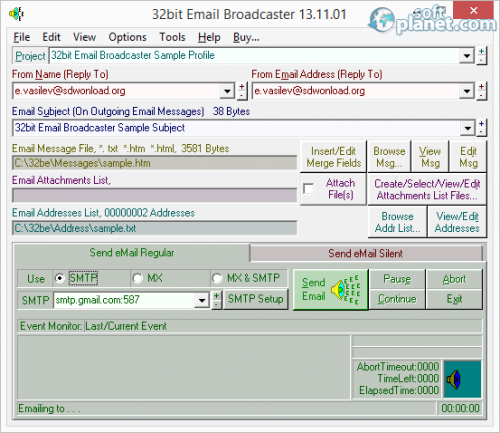Click plus/minus stepper beside SMTP server

click(x=216, y=300)
